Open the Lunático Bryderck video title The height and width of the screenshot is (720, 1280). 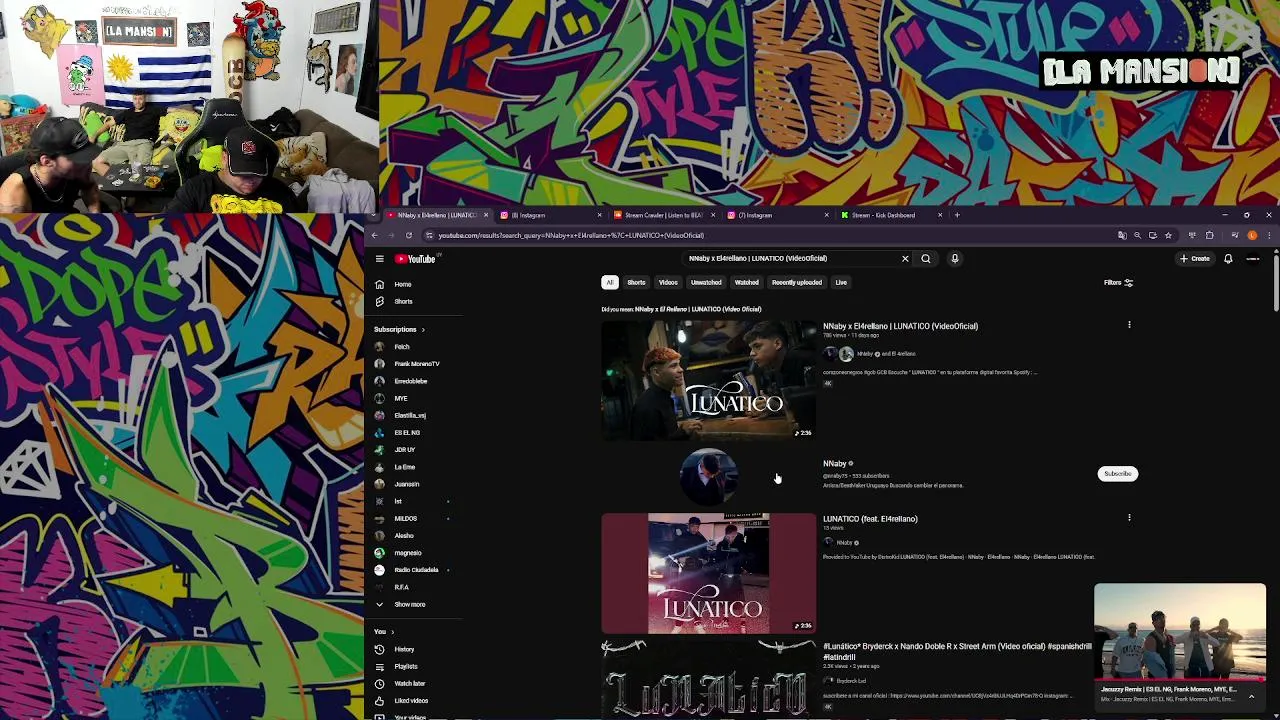pyautogui.click(x=957, y=652)
